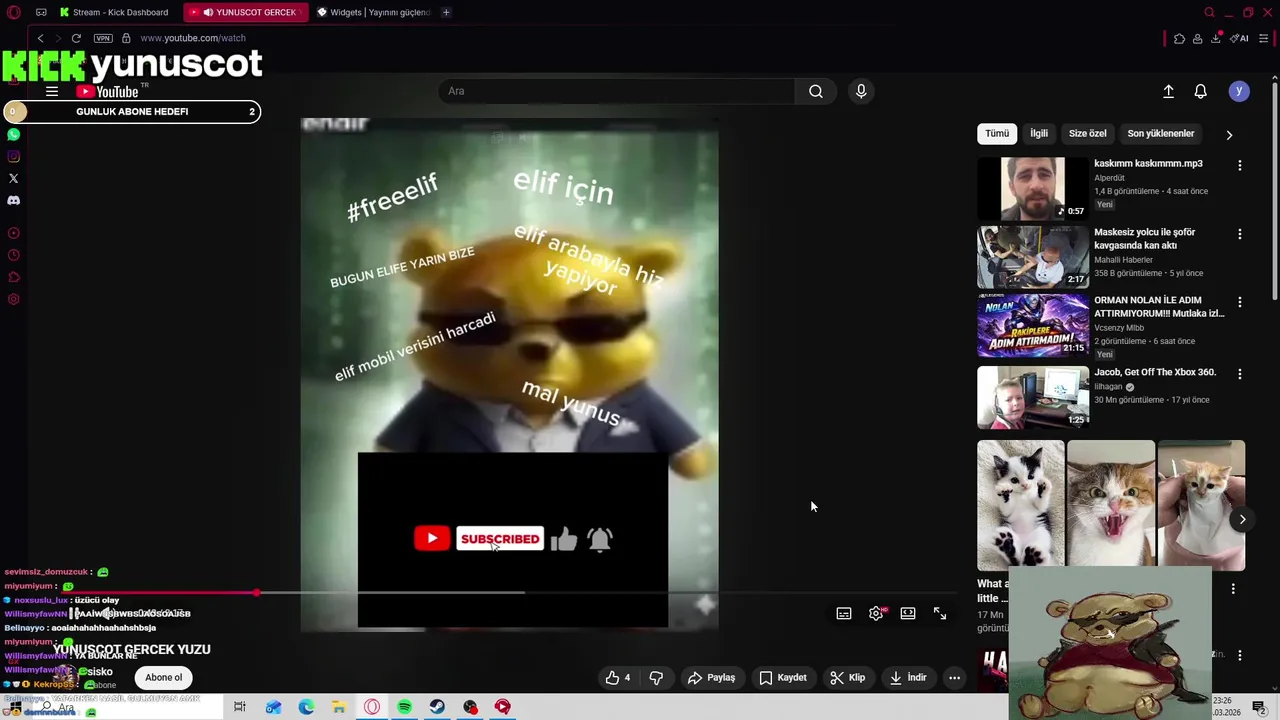Image resolution: width=1280 pixels, height=720 pixels.
Task: Expand more filter chips with right chevron
Action: [1229, 134]
